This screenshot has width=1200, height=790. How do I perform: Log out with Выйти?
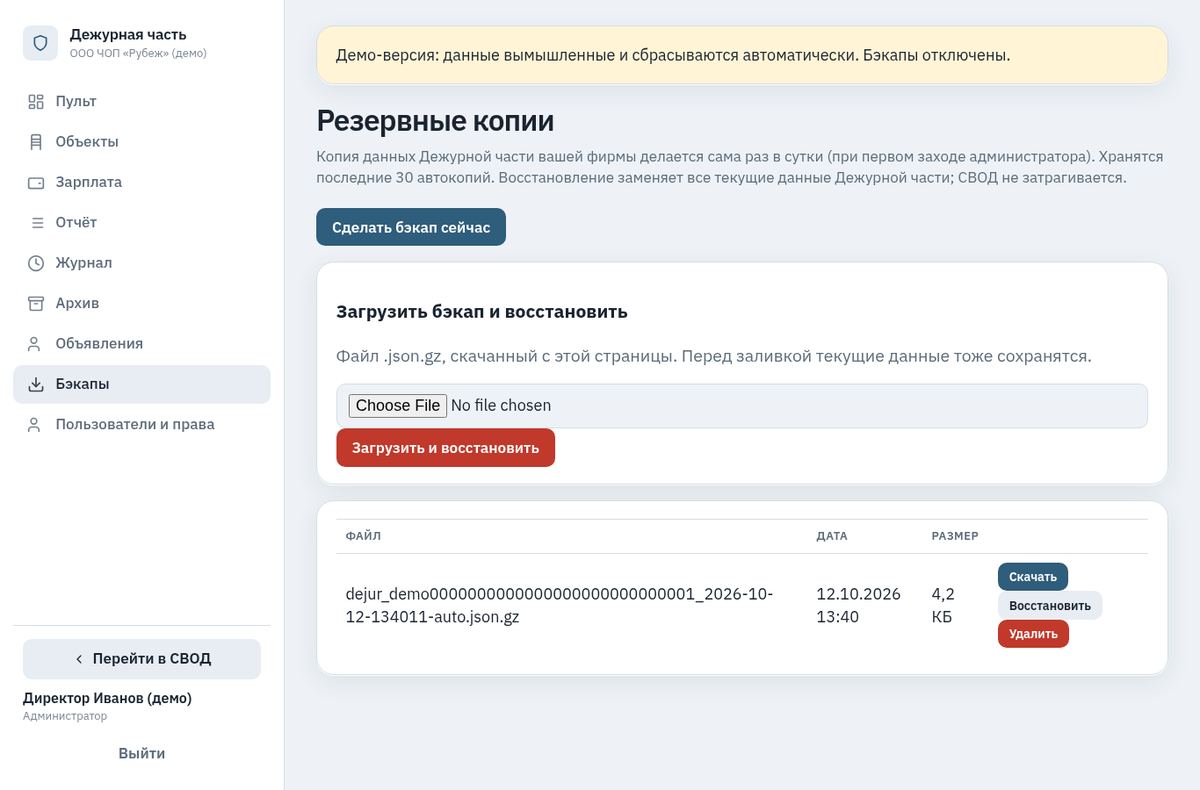(142, 753)
